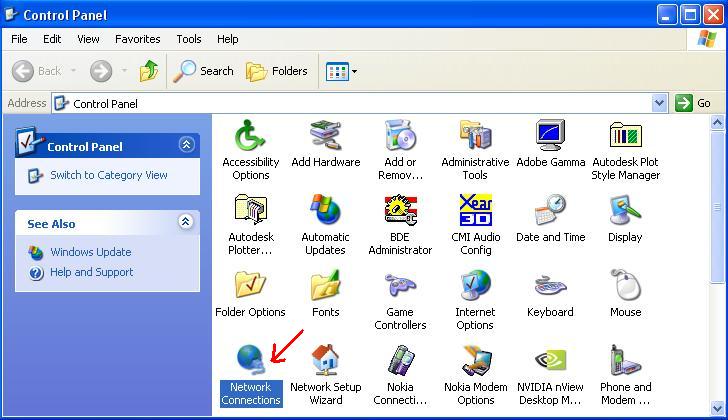Open the Network Connections icon
This screenshot has height=420, width=728.
[x=250, y=361]
